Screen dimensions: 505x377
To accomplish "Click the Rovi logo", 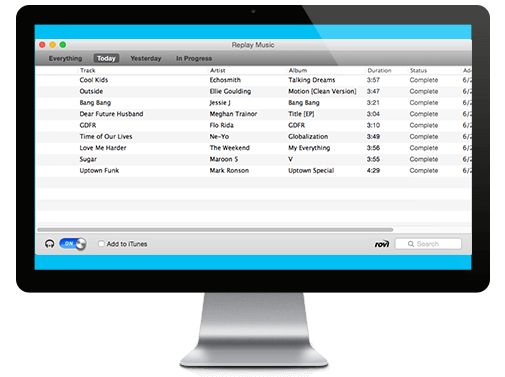I will pyautogui.click(x=382, y=244).
